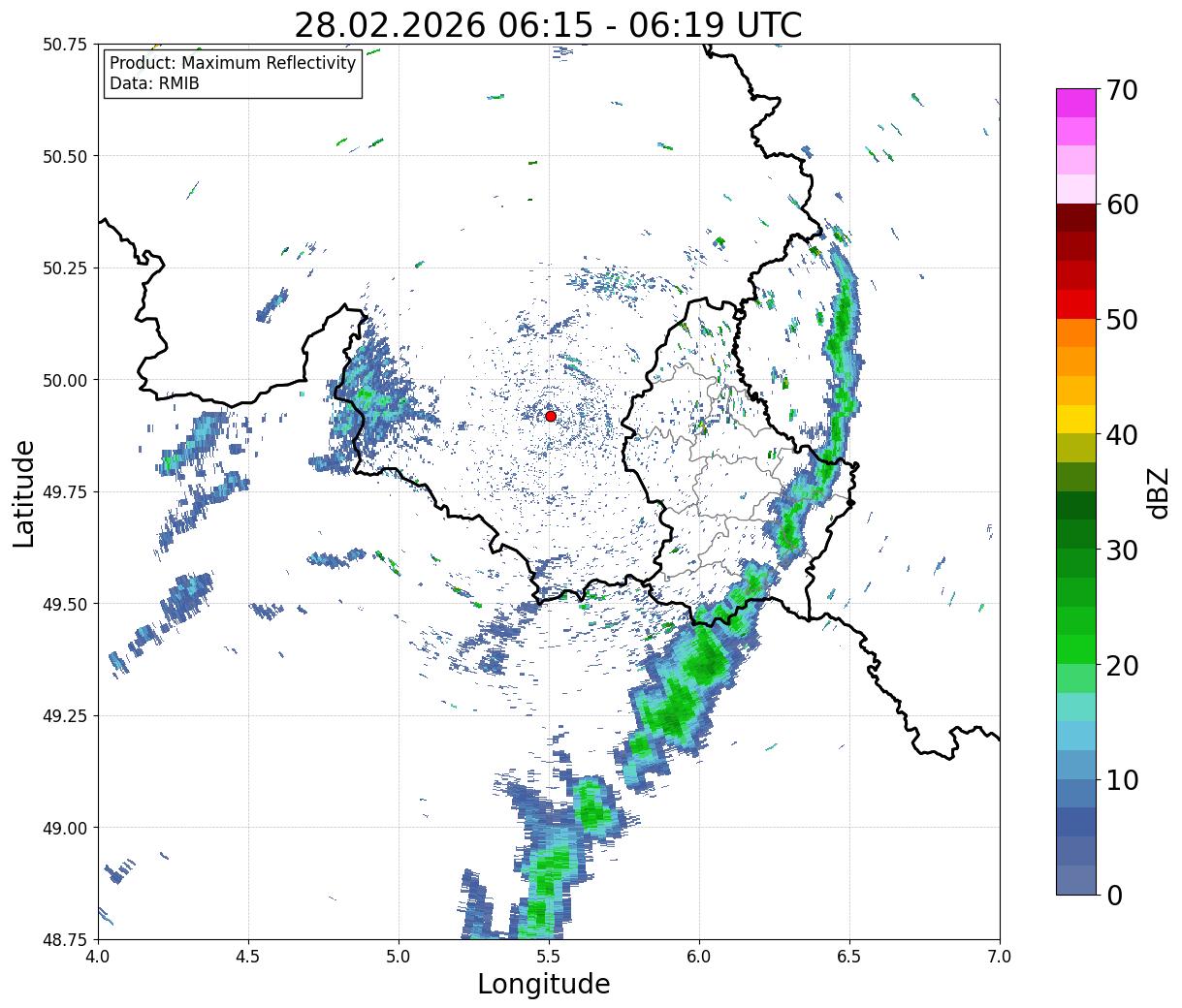Click the 49.50 latitude tick label
The image size is (1182, 1008).
[64, 604]
